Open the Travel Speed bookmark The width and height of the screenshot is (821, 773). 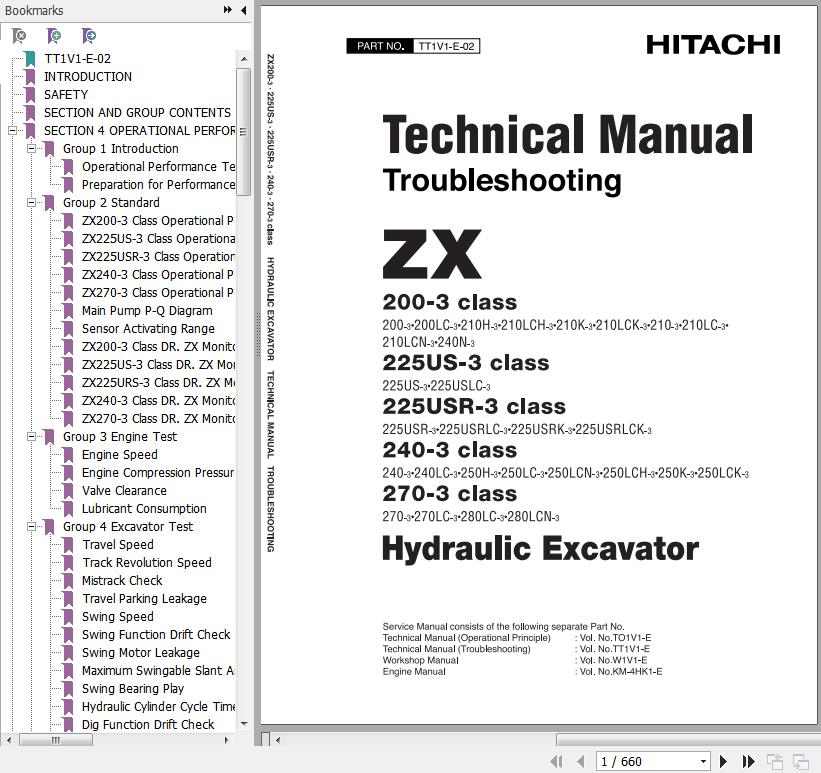[118, 545]
